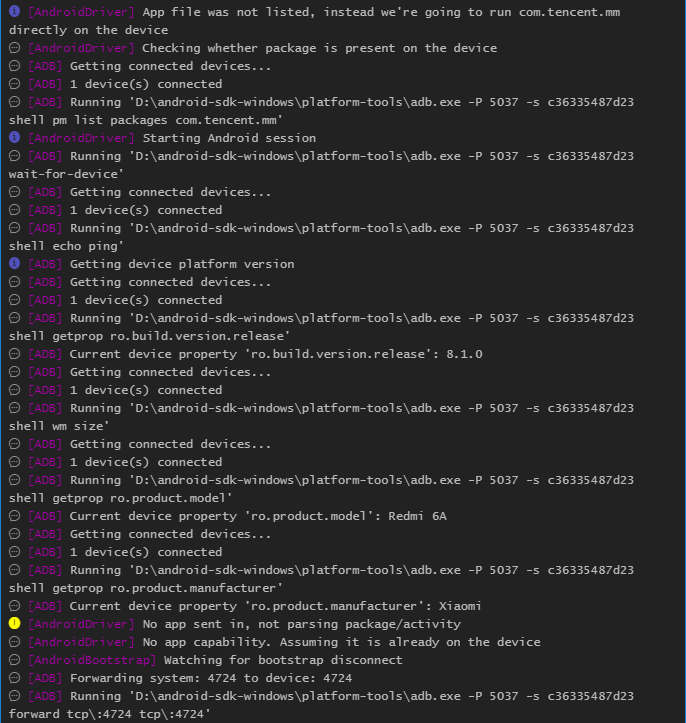
Task: Click the 'shell getprop ro.product.model' line
Action: (x=120, y=498)
